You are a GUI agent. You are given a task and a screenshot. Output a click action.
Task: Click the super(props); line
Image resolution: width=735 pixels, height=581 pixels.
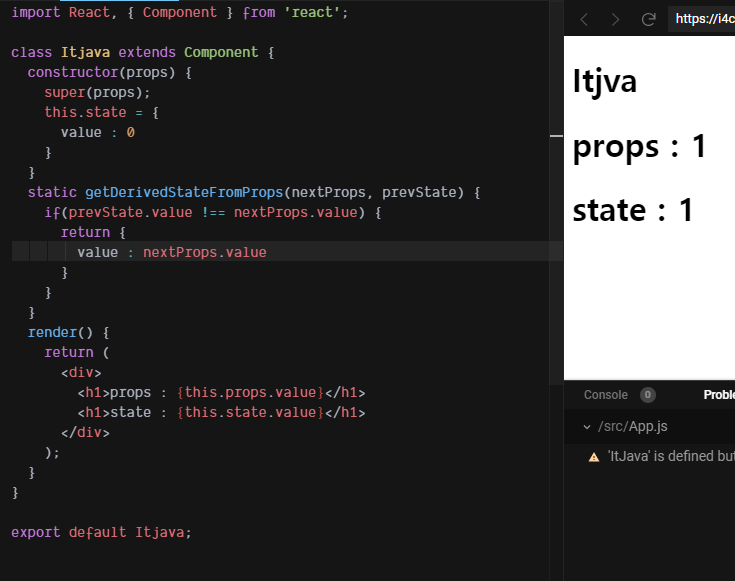(x=97, y=92)
